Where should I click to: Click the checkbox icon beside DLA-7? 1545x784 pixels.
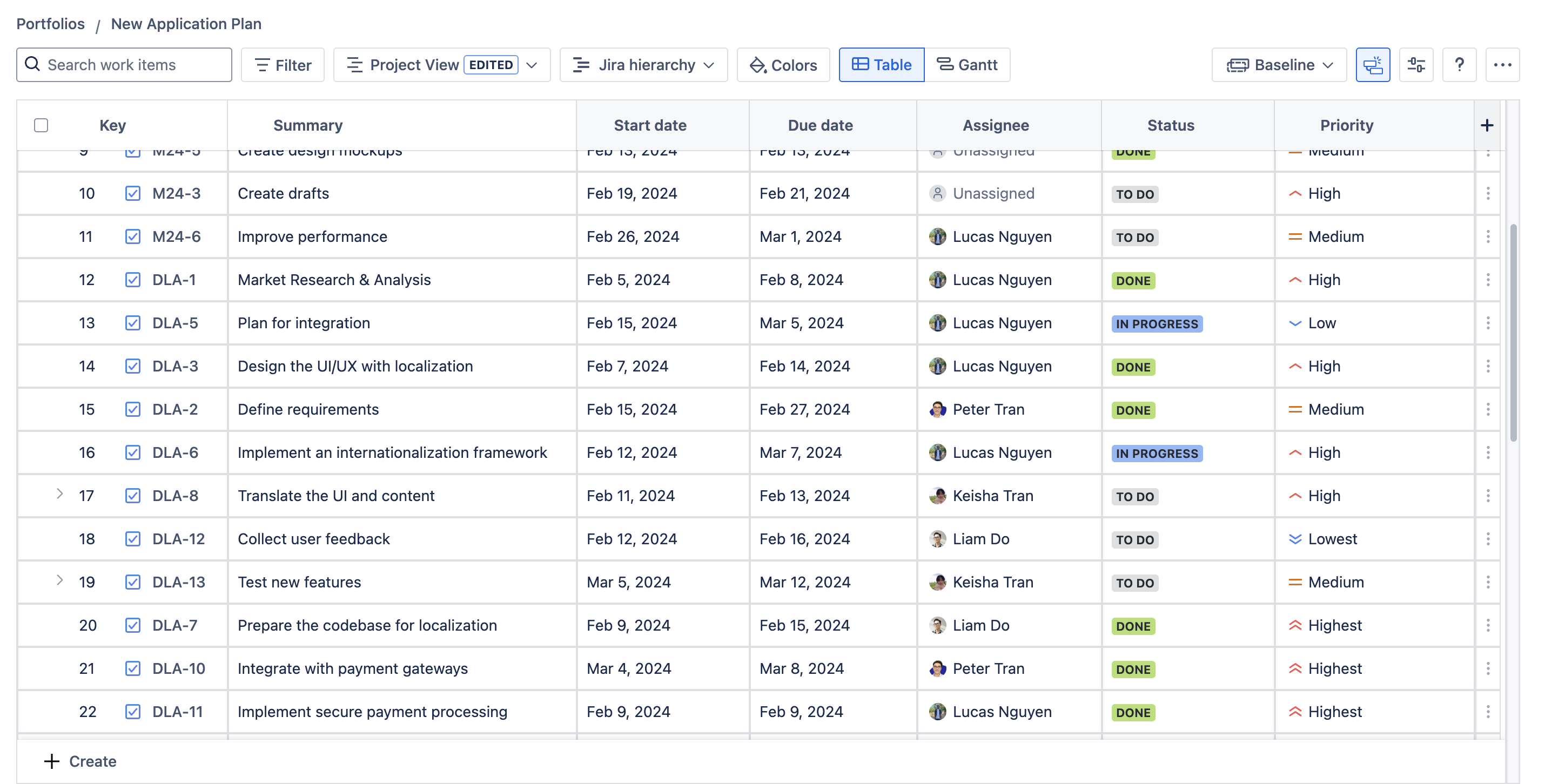[x=132, y=625]
